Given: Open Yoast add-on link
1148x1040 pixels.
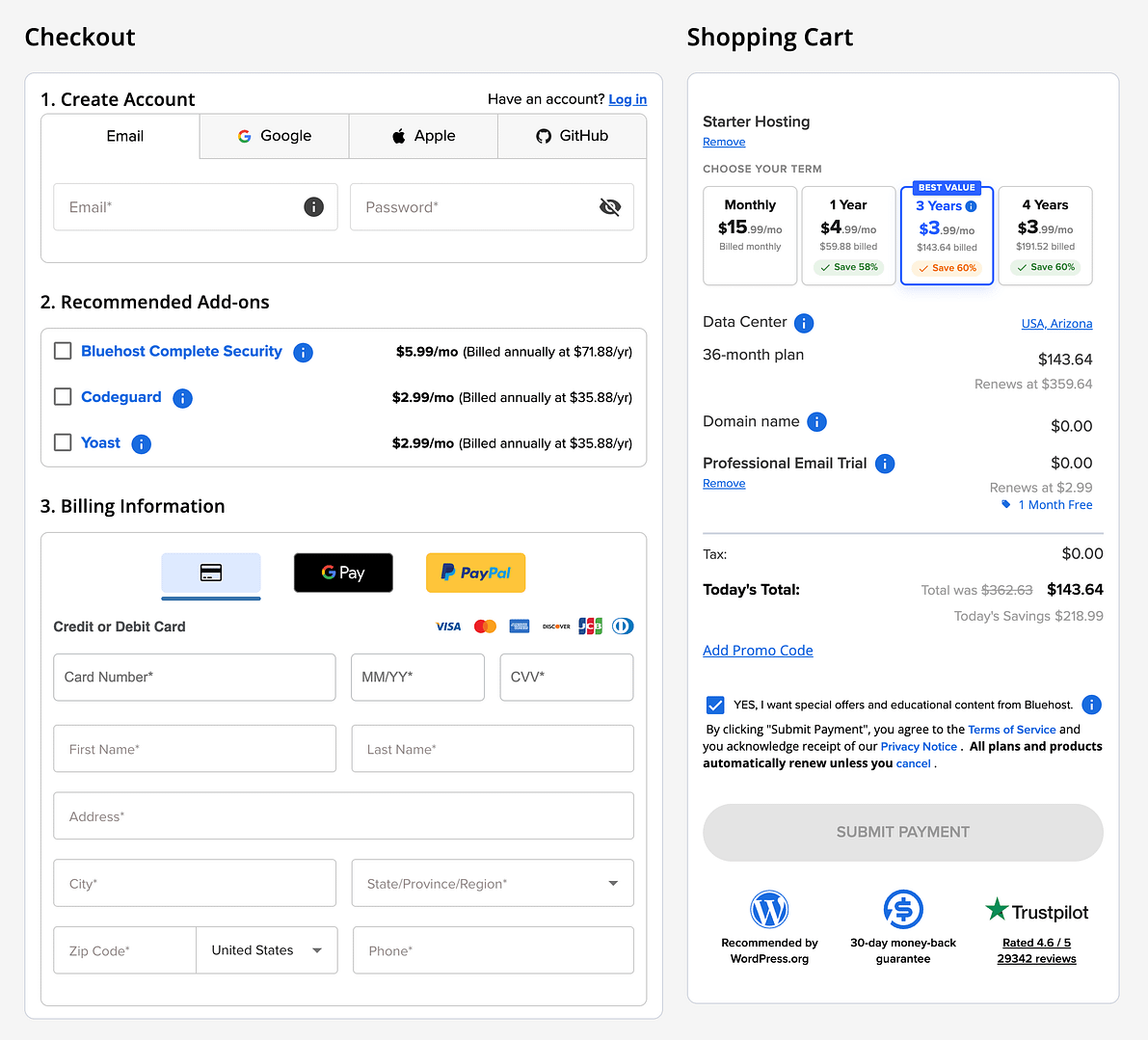Looking at the screenshot, I should point(100,442).
